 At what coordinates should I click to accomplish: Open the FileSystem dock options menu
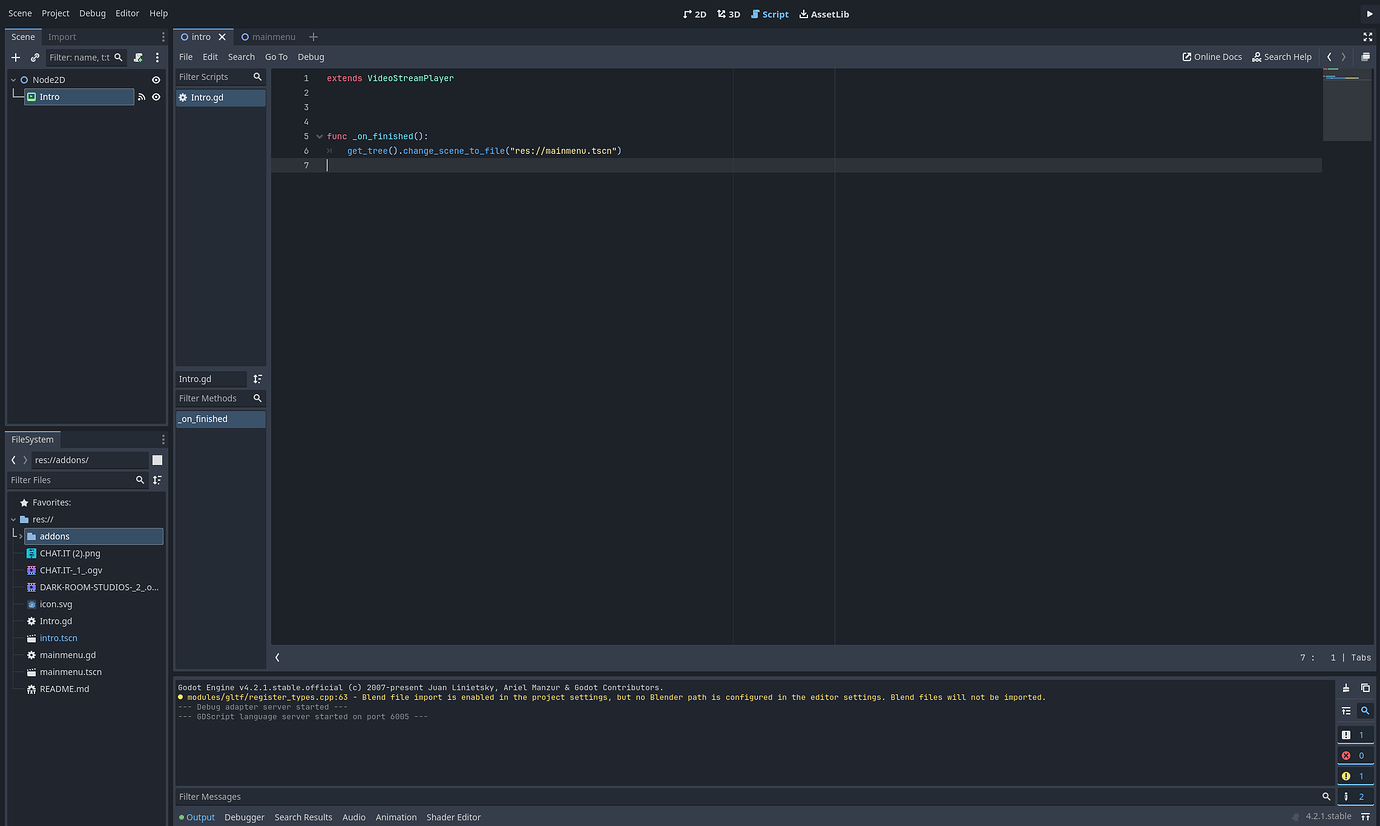[x=163, y=439]
